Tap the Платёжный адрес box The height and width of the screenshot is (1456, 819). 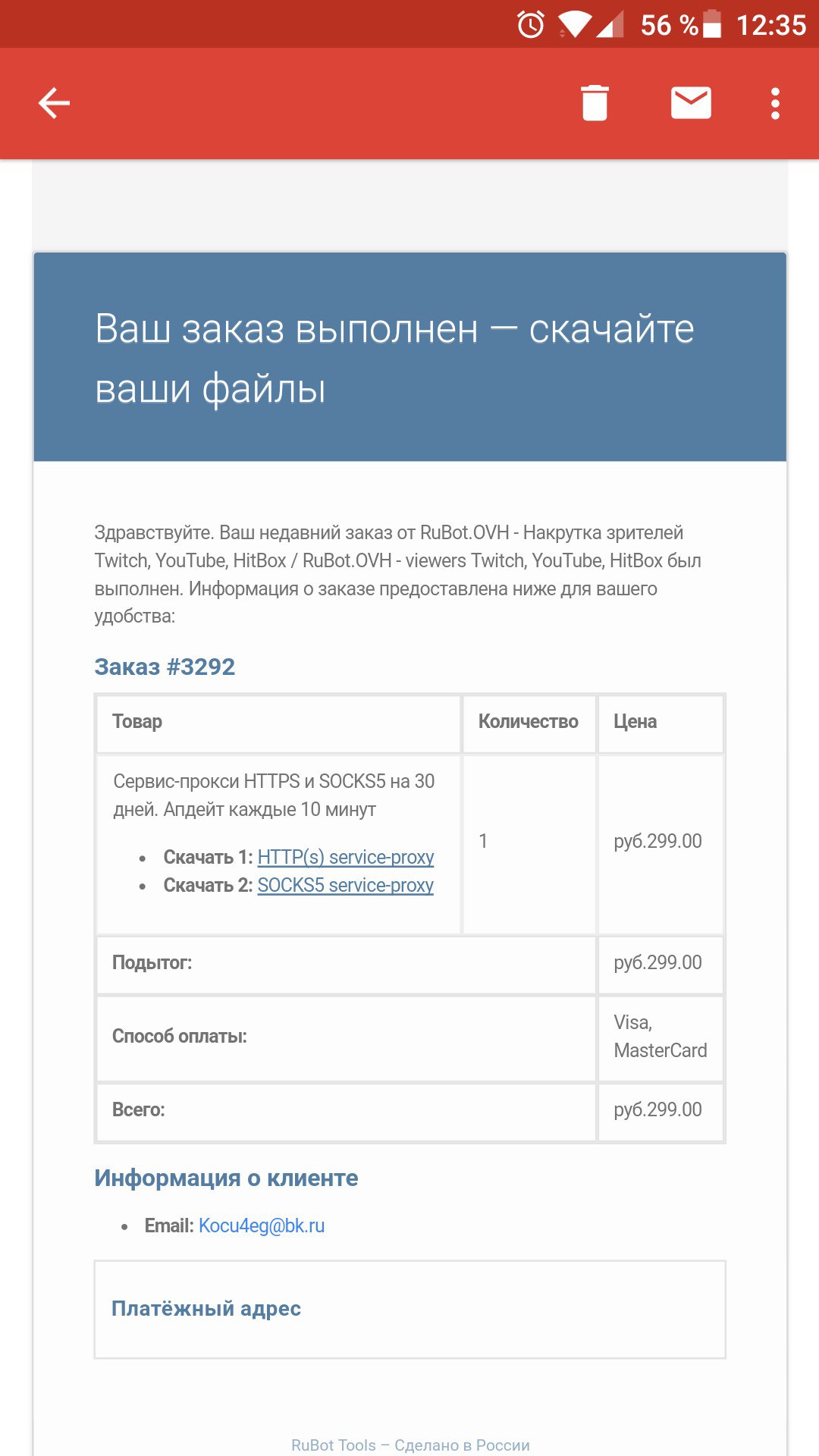click(409, 1309)
